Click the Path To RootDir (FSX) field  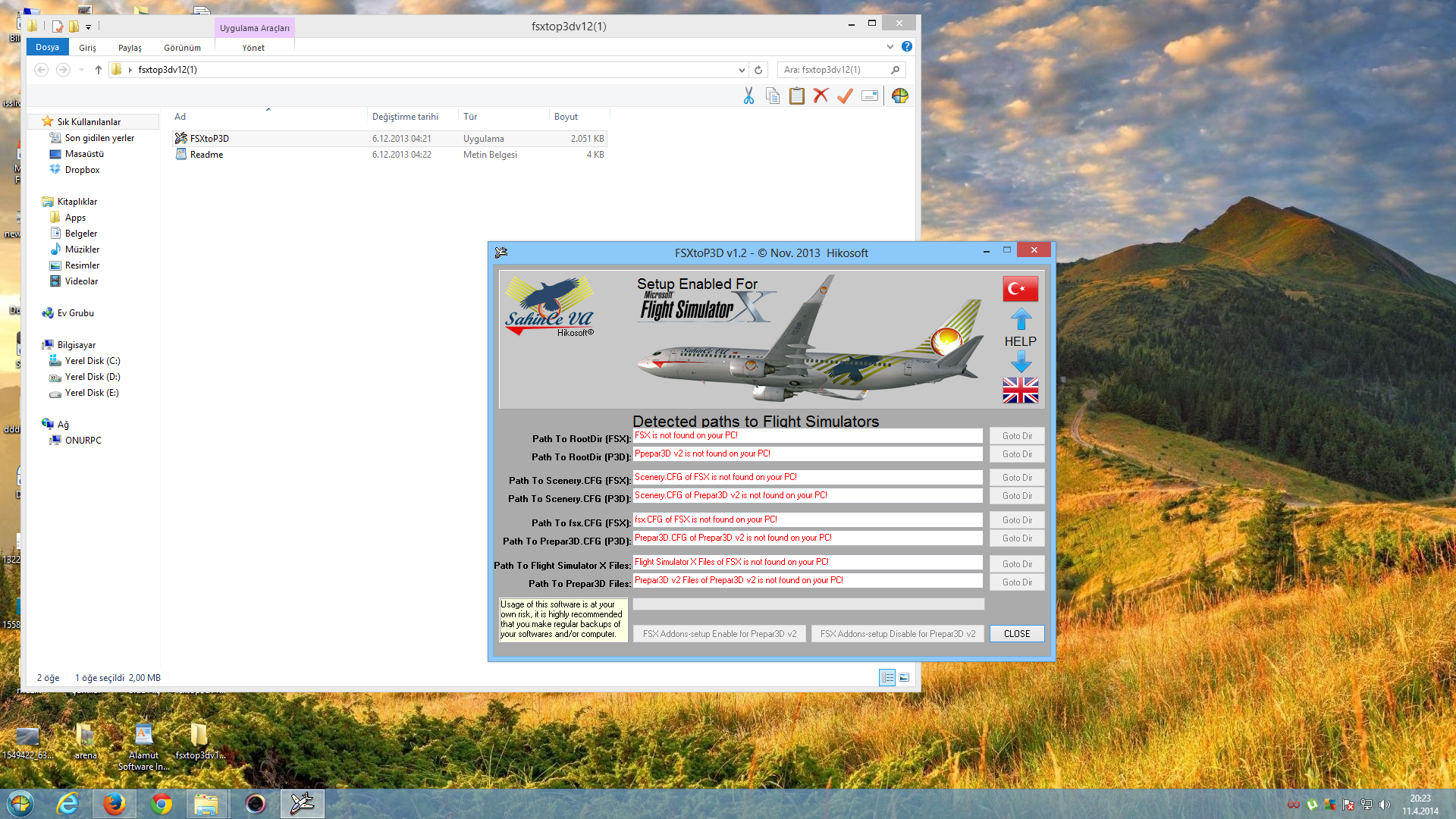click(808, 436)
